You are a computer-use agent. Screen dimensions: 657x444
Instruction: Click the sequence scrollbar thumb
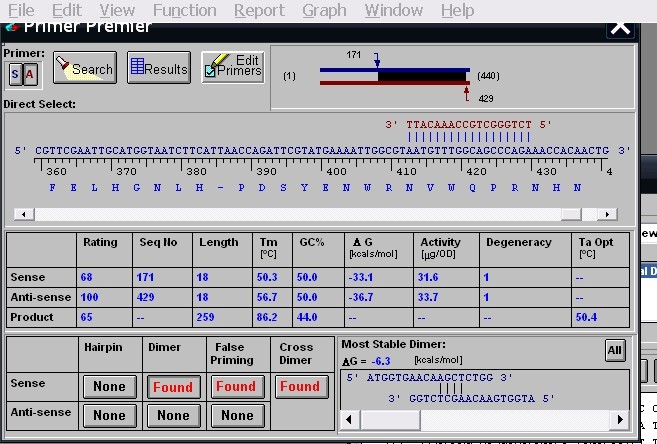[x=571, y=214]
